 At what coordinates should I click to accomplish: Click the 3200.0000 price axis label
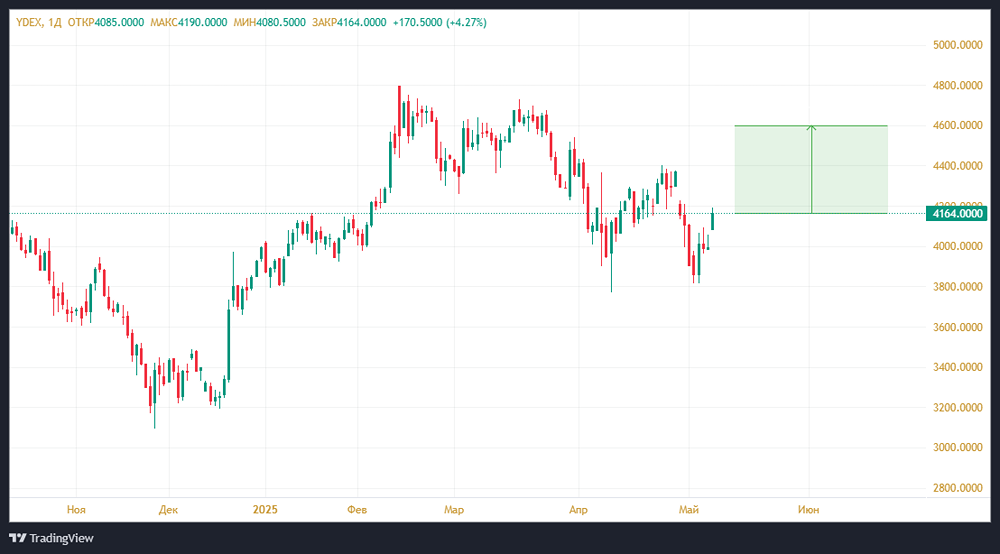[957, 408]
